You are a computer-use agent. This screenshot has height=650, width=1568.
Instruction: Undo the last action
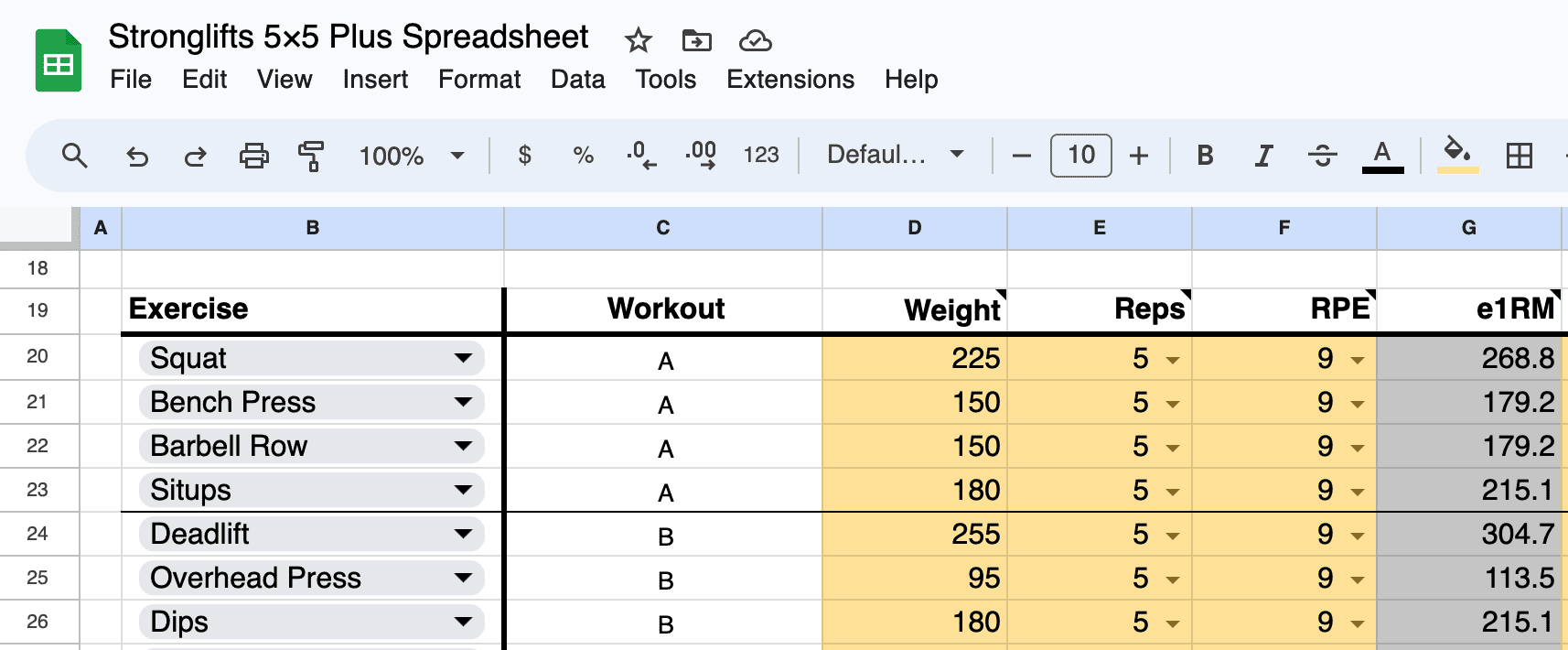click(x=137, y=156)
